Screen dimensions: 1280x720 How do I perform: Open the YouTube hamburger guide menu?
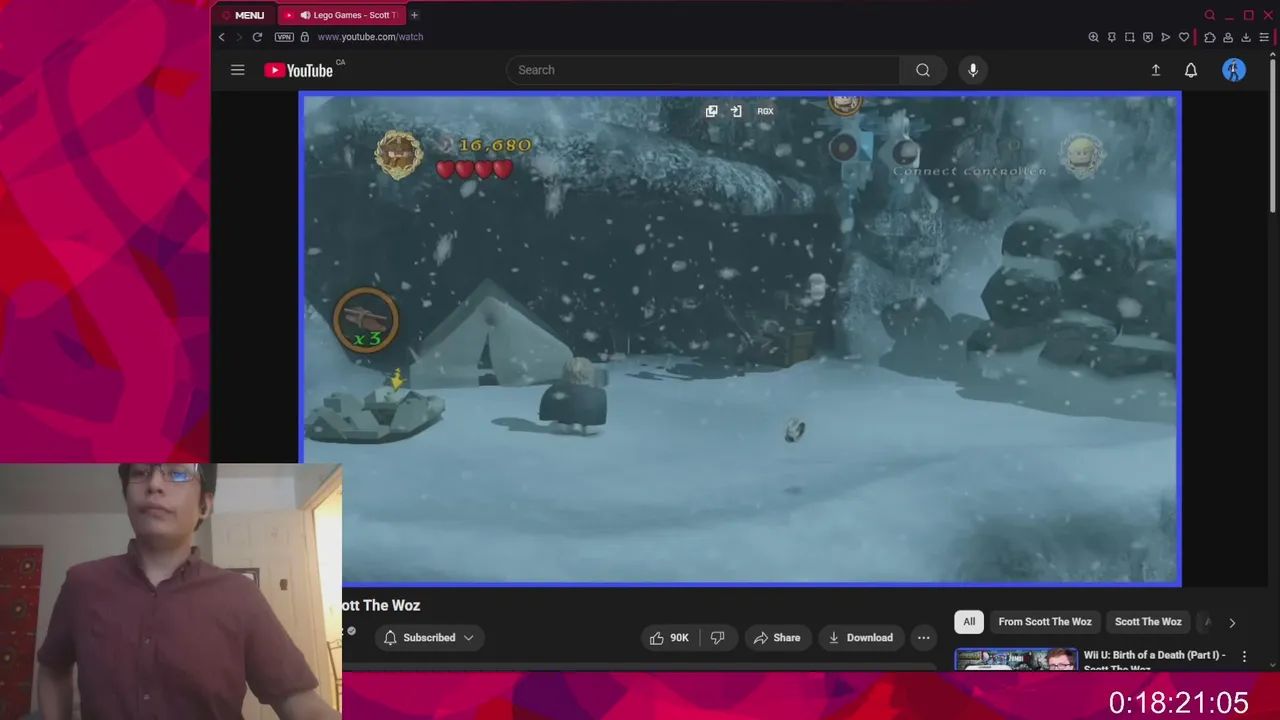coord(237,70)
